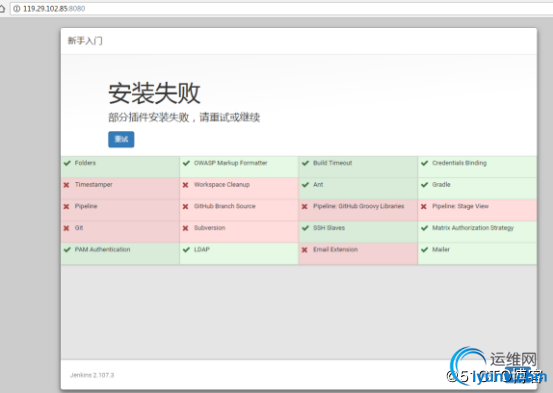Select the Build Timeout plugin text
This screenshot has width=553, height=393.
coord(333,163)
